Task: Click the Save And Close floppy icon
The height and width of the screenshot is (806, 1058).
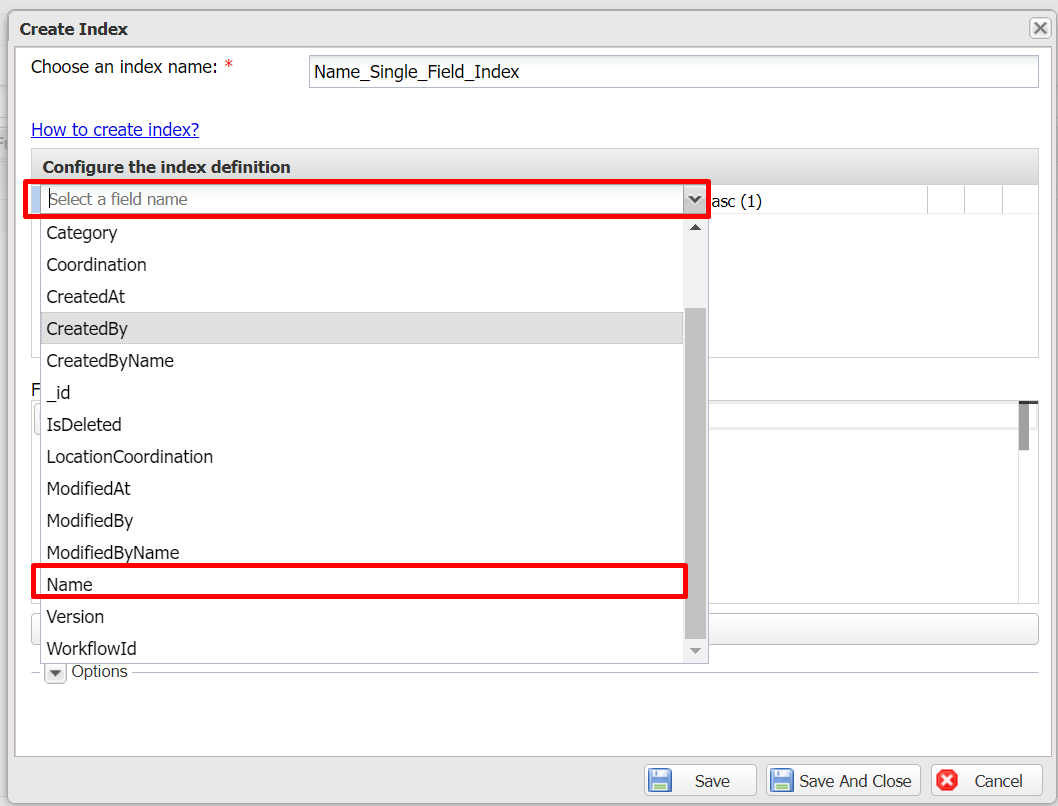Action: point(783,780)
